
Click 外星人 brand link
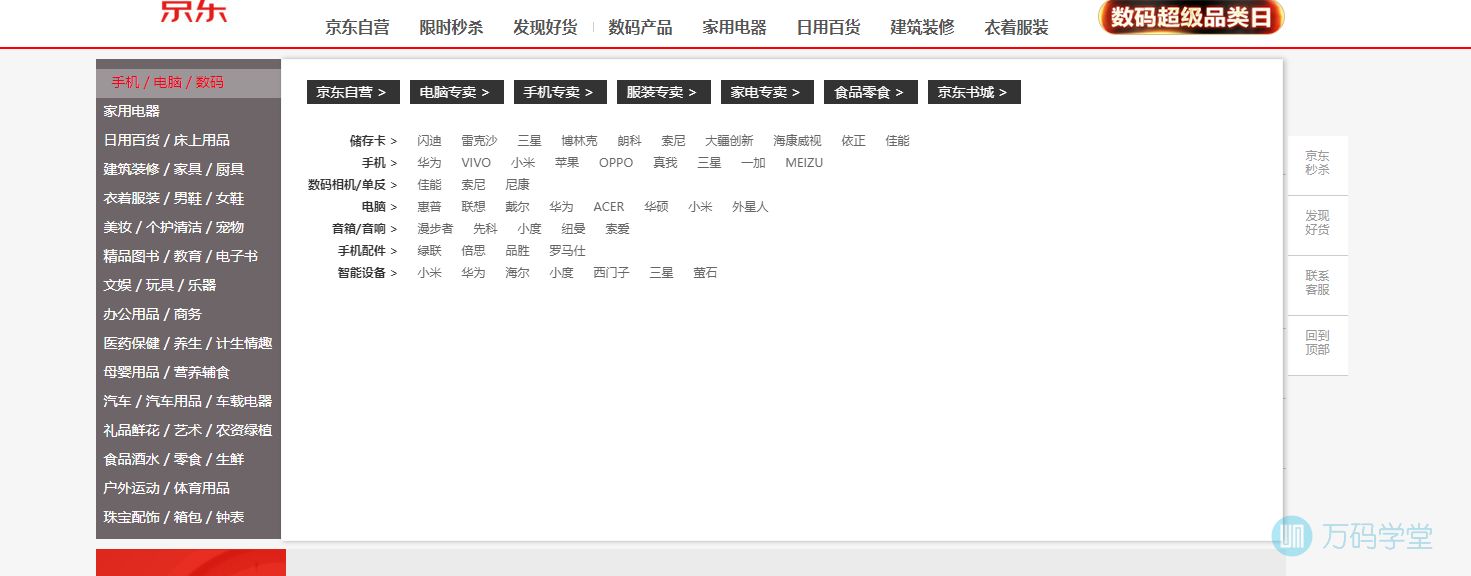pos(750,207)
